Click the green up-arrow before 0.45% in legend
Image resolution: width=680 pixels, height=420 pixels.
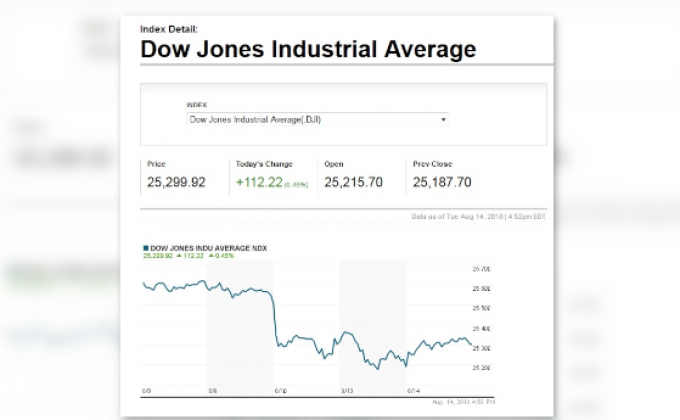tap(210, 256)
